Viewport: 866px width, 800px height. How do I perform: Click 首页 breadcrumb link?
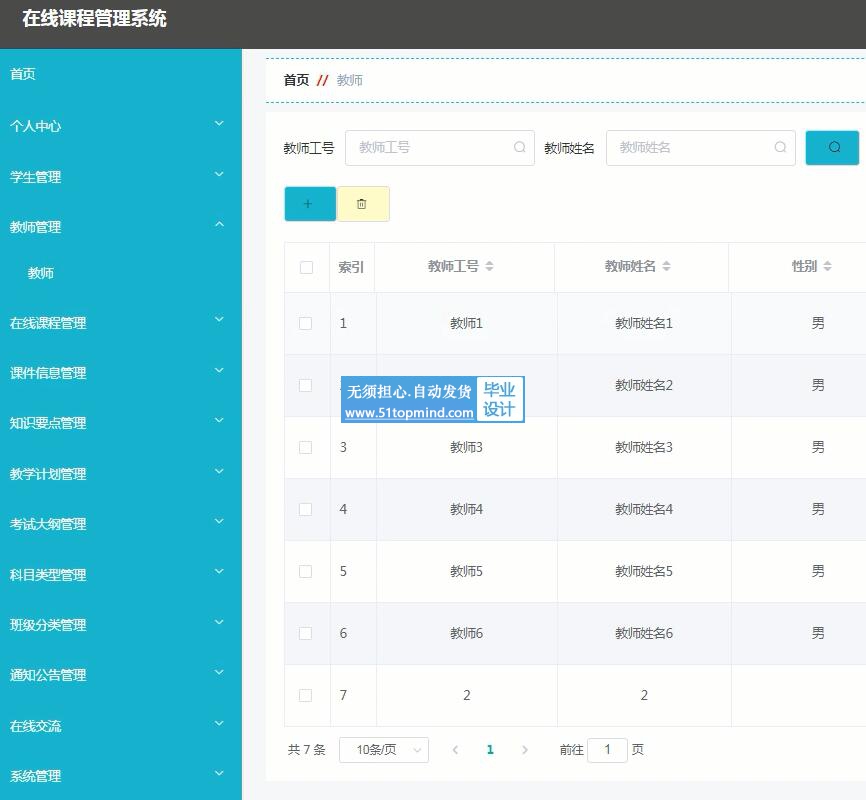(296, 81)
